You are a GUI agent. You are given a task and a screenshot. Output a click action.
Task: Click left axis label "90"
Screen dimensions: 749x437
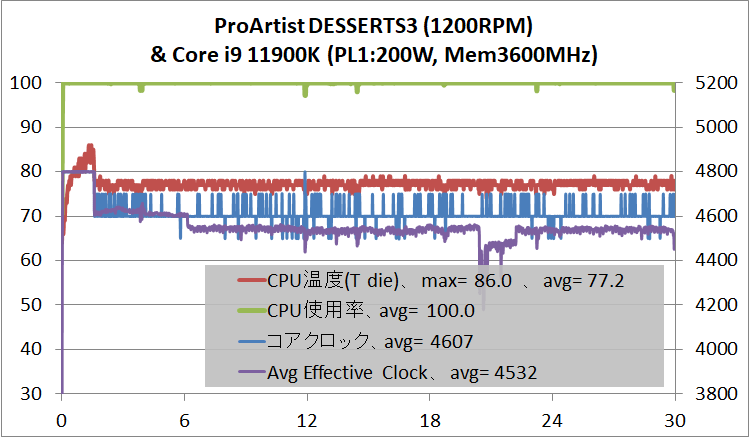[31, 127]
